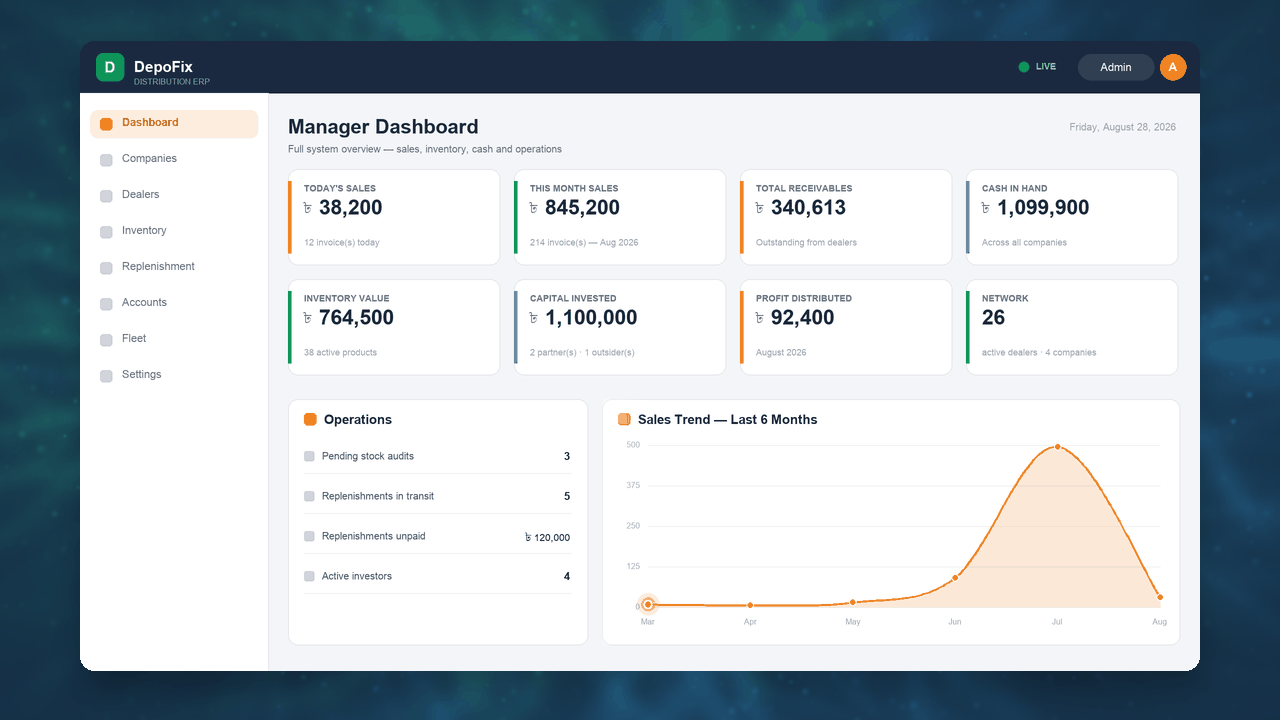Open the Total Receivables card
This screenshot has width=1280, height=720.
click(846, 217)
